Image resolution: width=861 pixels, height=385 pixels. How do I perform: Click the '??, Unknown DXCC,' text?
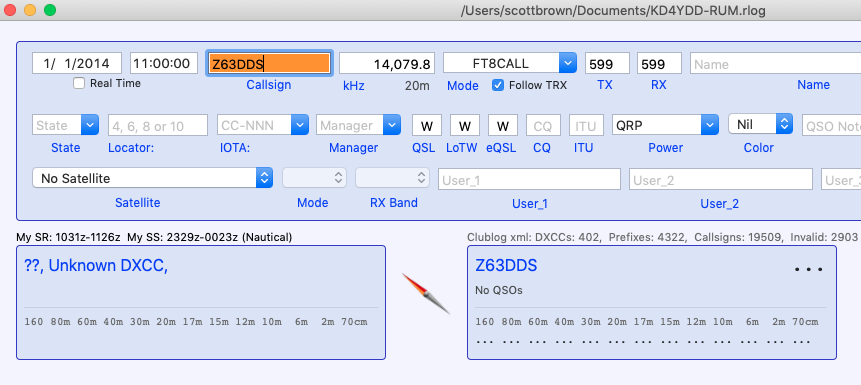click(x=96, y=266)
